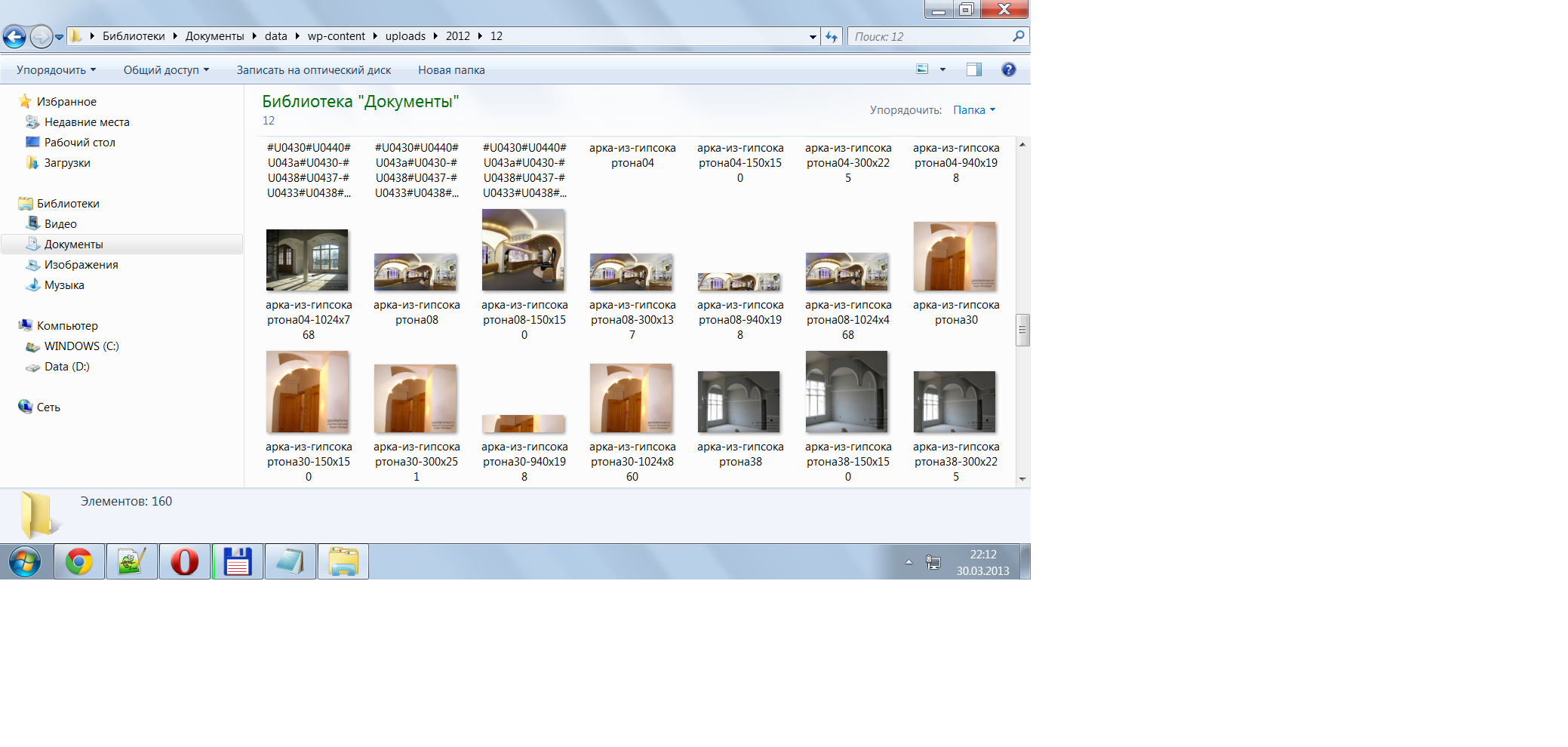1568x747 pixels.
Task: Click the change view icon
Action: tap(922, 69)
